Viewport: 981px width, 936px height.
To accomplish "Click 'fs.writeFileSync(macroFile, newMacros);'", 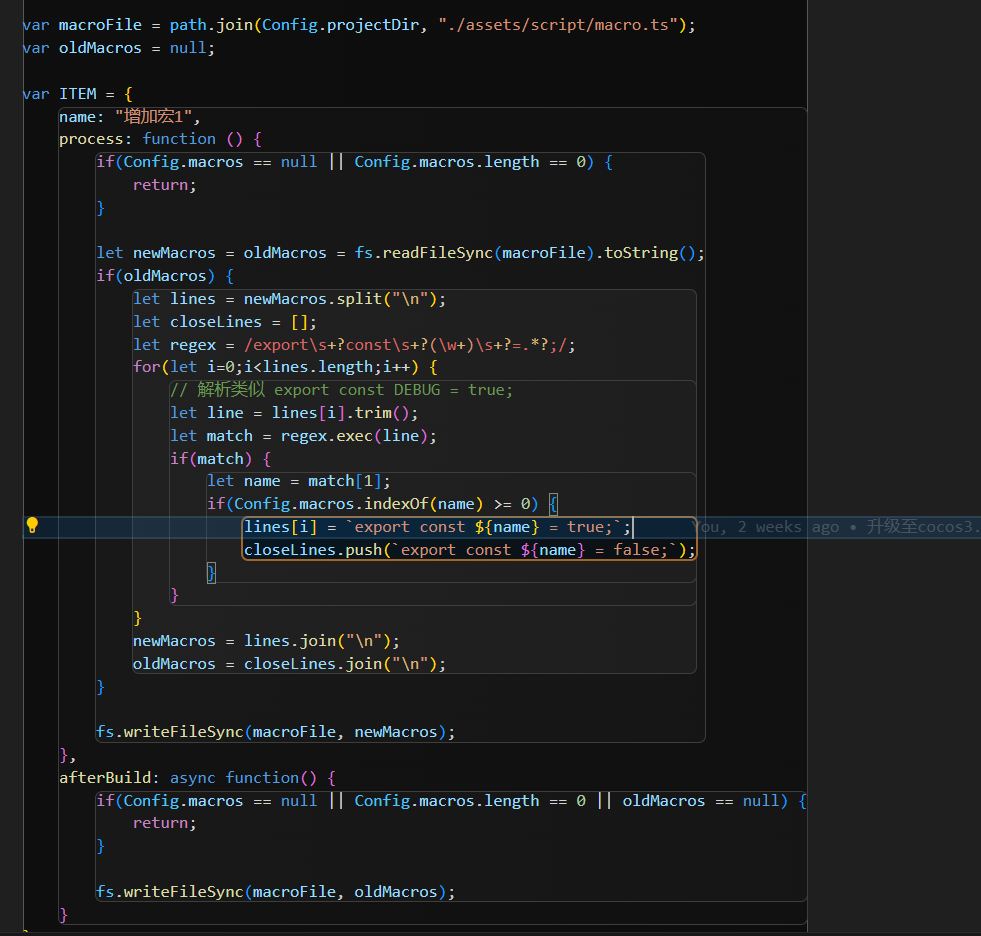I will [x=275, y=732].
